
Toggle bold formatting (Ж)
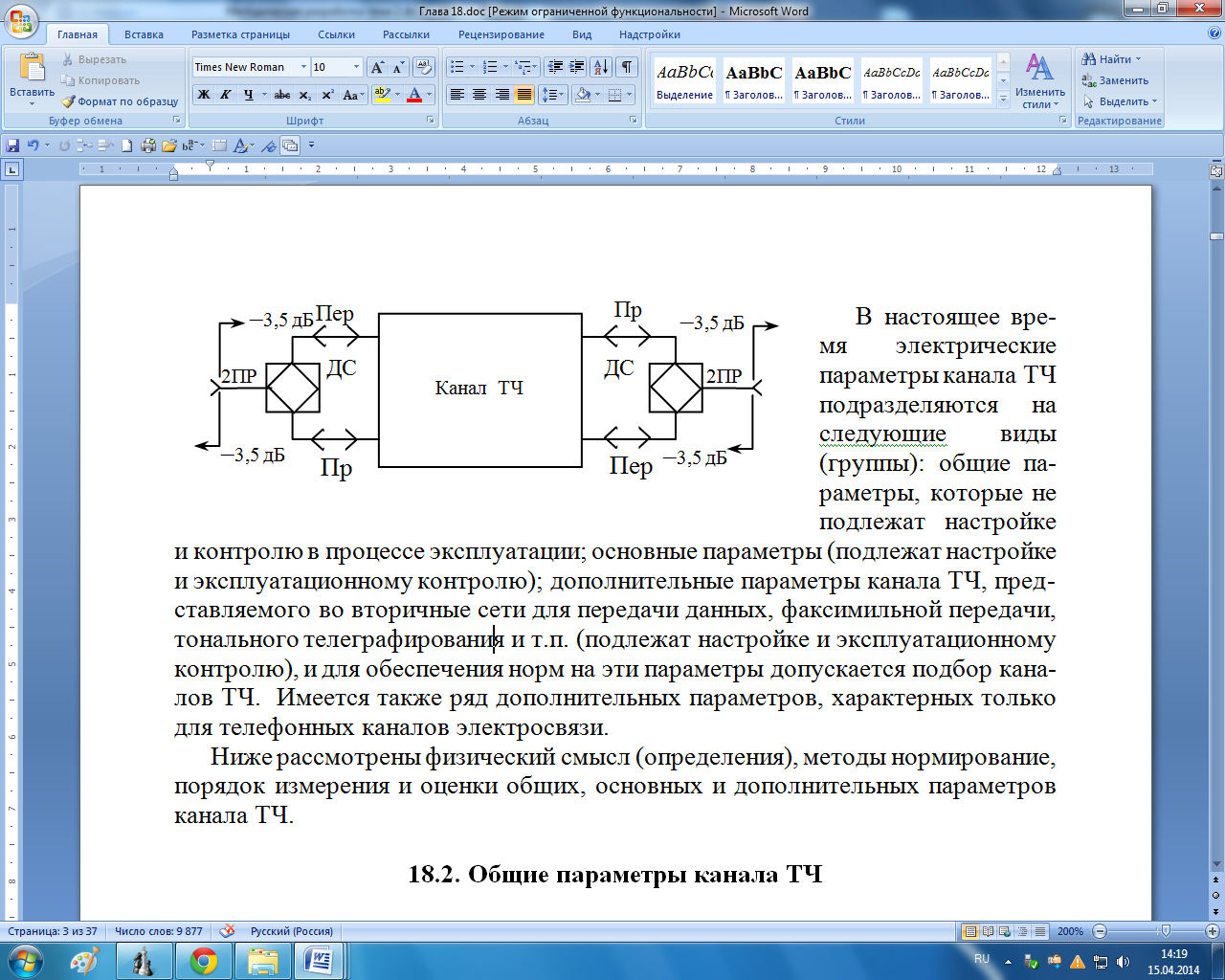coord(203,95)
